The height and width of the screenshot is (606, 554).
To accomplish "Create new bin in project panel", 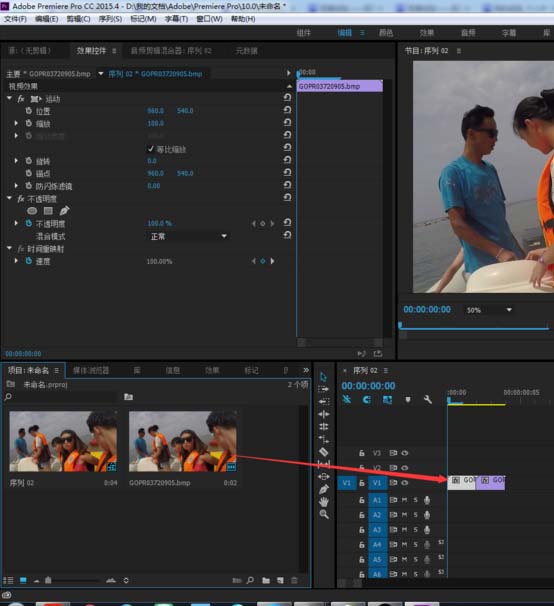I will (266, 580).
